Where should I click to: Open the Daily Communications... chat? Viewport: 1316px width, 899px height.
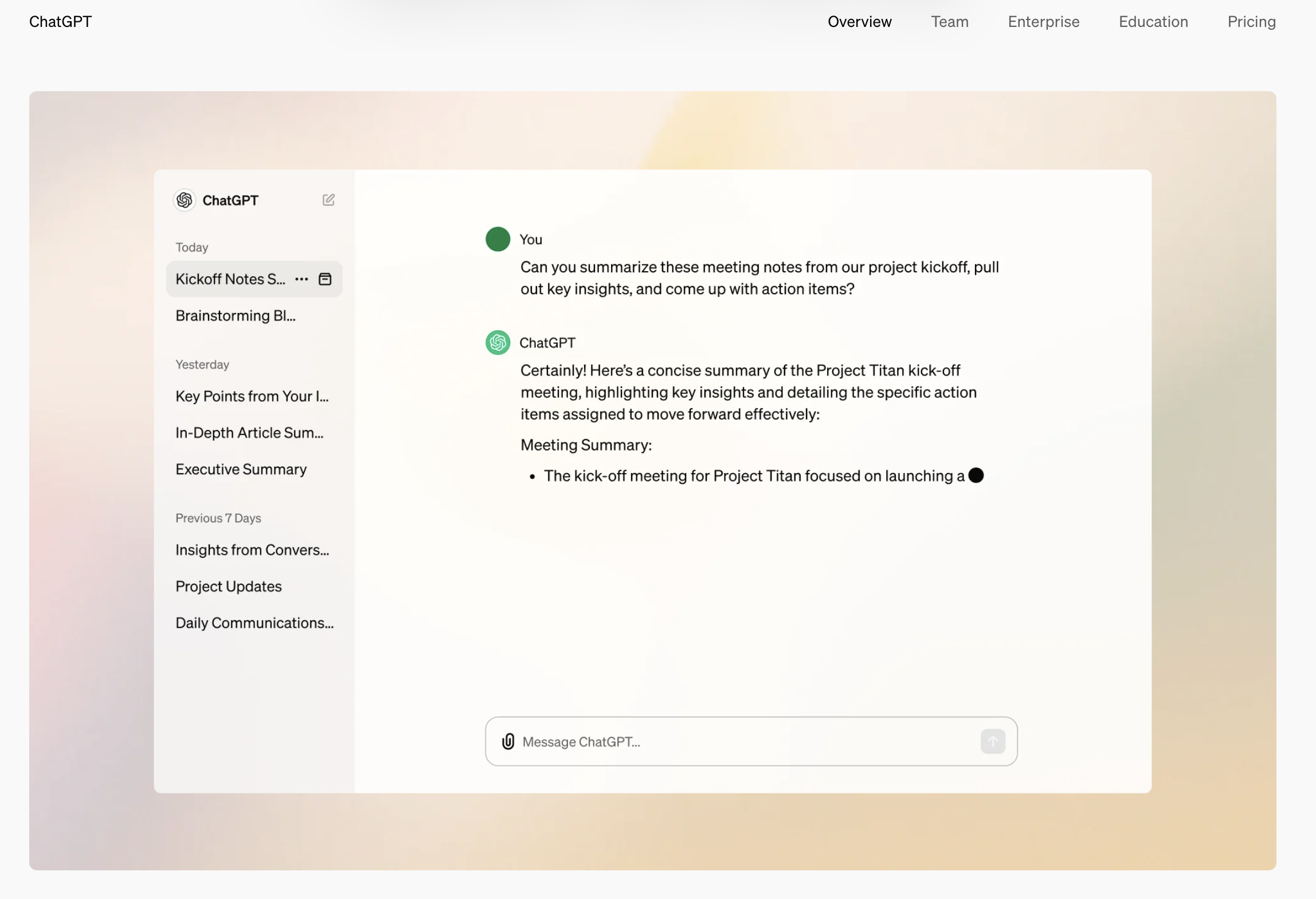(x=254, y=623)
